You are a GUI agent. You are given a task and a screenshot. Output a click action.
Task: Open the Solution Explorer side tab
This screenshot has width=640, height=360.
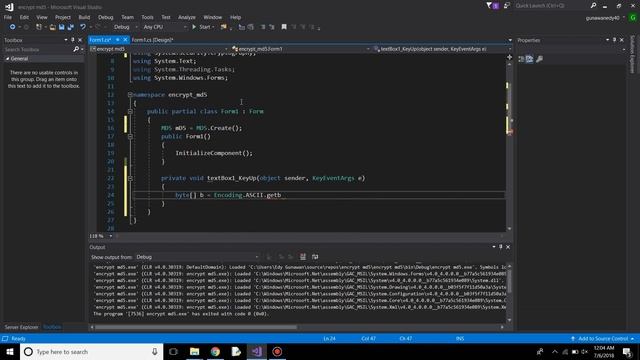(633, 55)
